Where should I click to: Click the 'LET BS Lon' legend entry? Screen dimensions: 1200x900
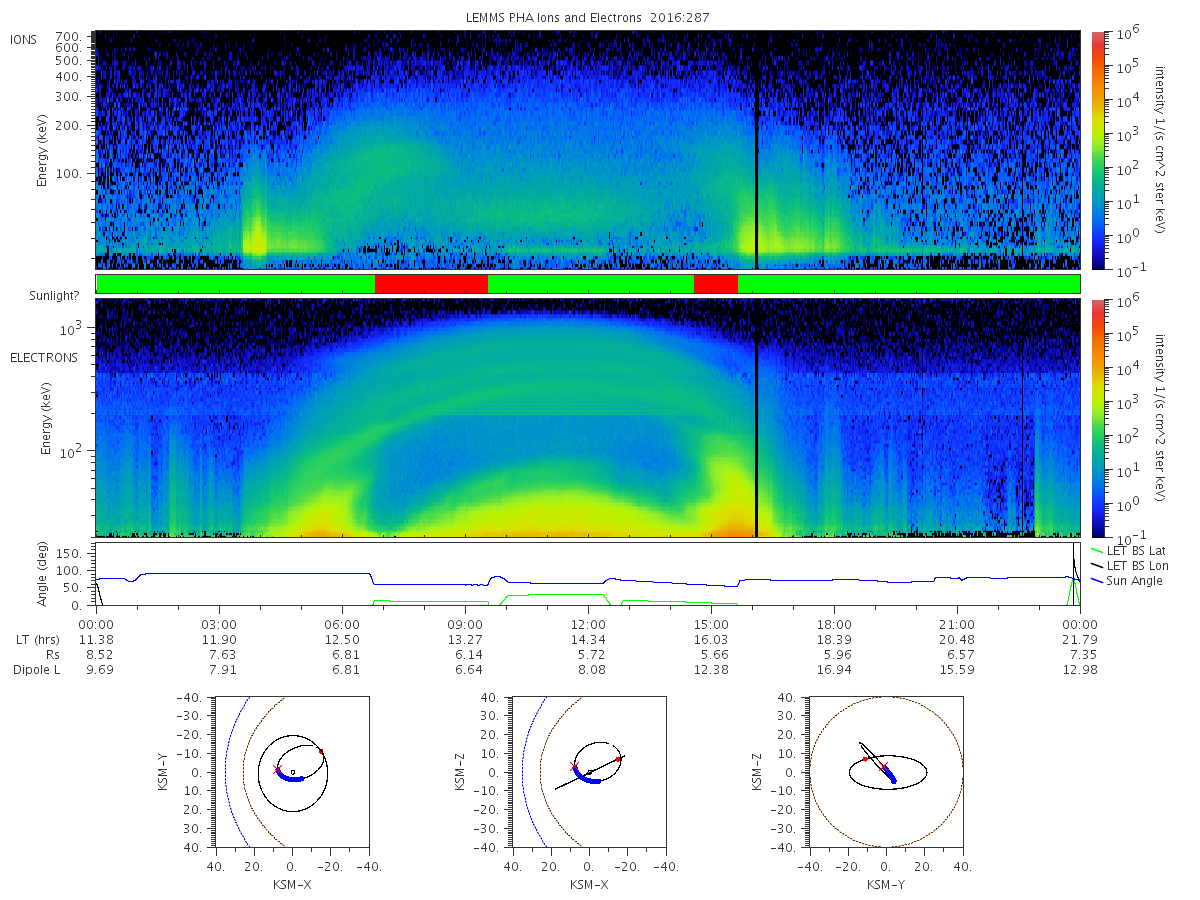coord(1131,566)
